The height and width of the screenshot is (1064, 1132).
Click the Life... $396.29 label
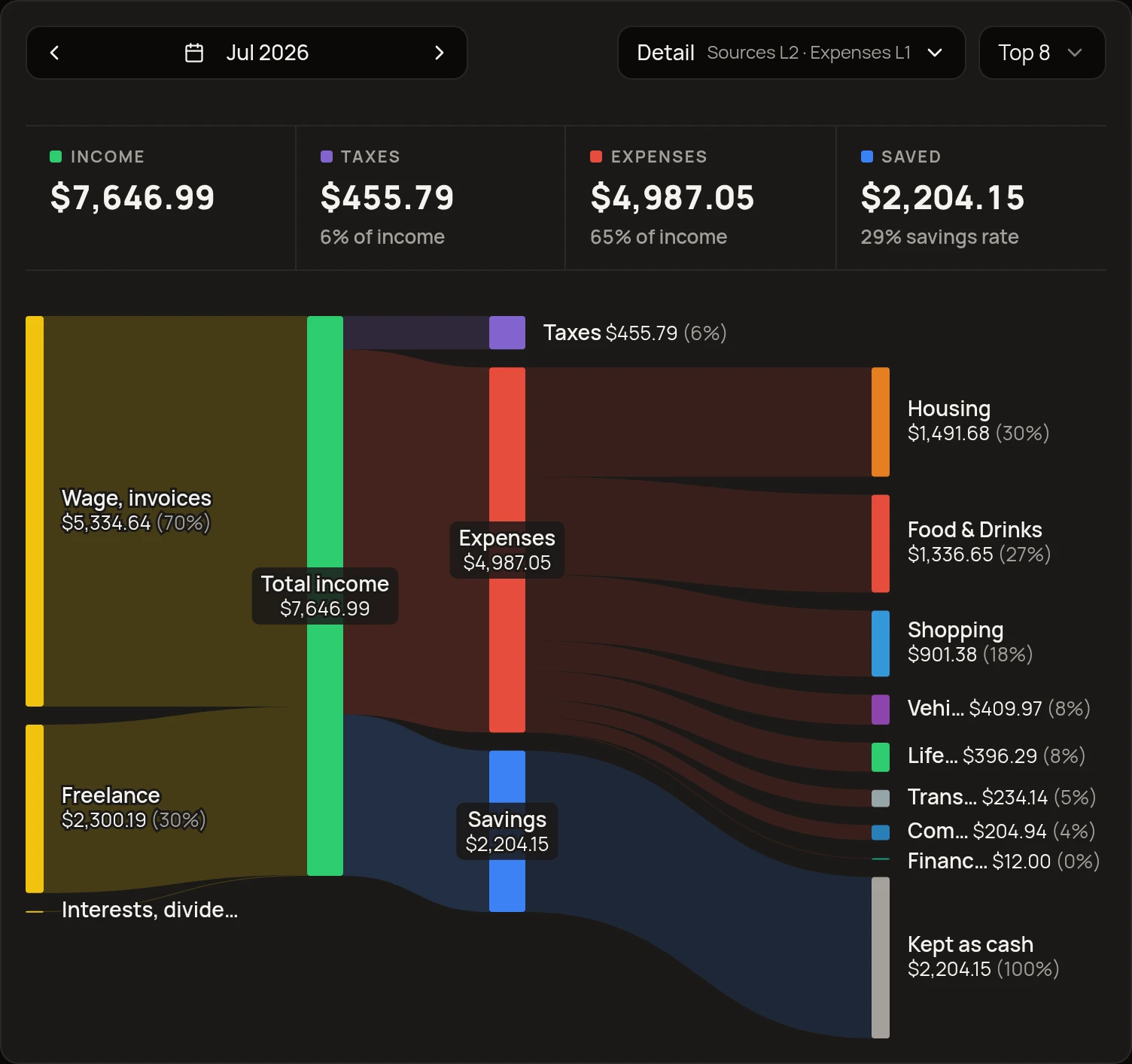[997, 755]
